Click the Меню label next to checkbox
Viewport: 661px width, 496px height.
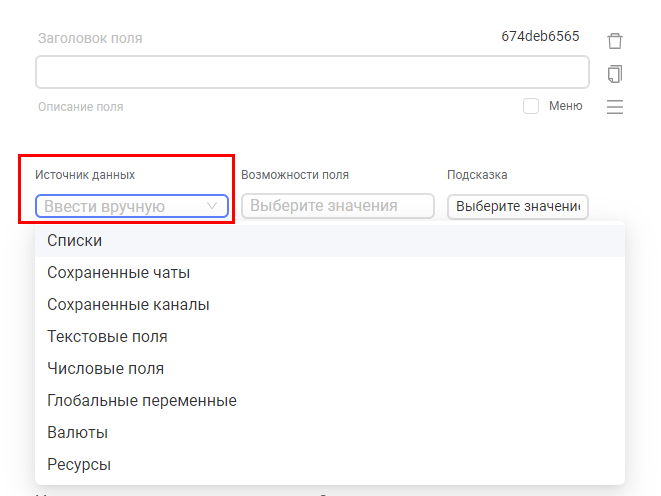[565, 106]
